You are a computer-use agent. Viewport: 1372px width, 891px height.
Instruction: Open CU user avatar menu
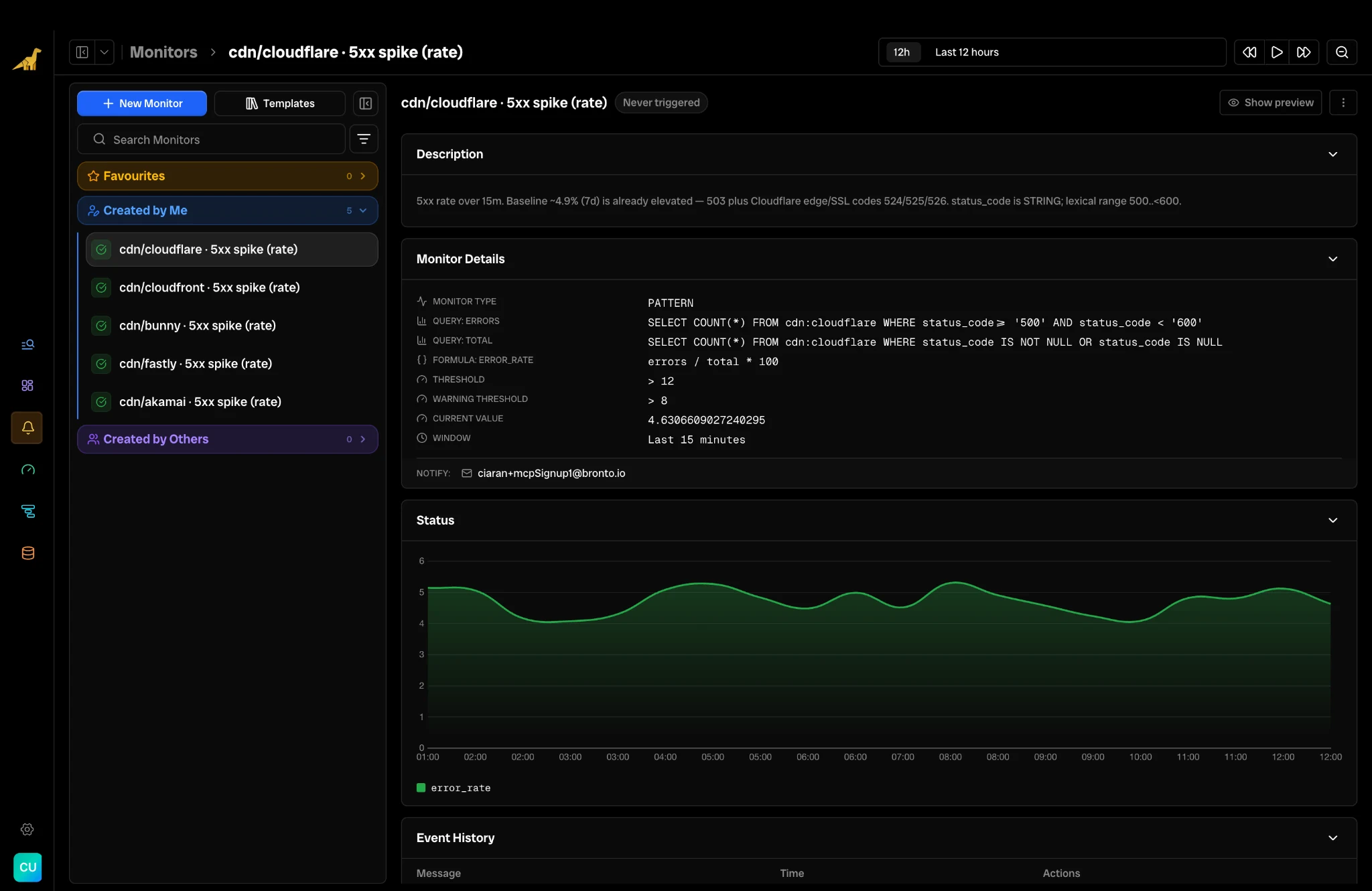[27, 867]
